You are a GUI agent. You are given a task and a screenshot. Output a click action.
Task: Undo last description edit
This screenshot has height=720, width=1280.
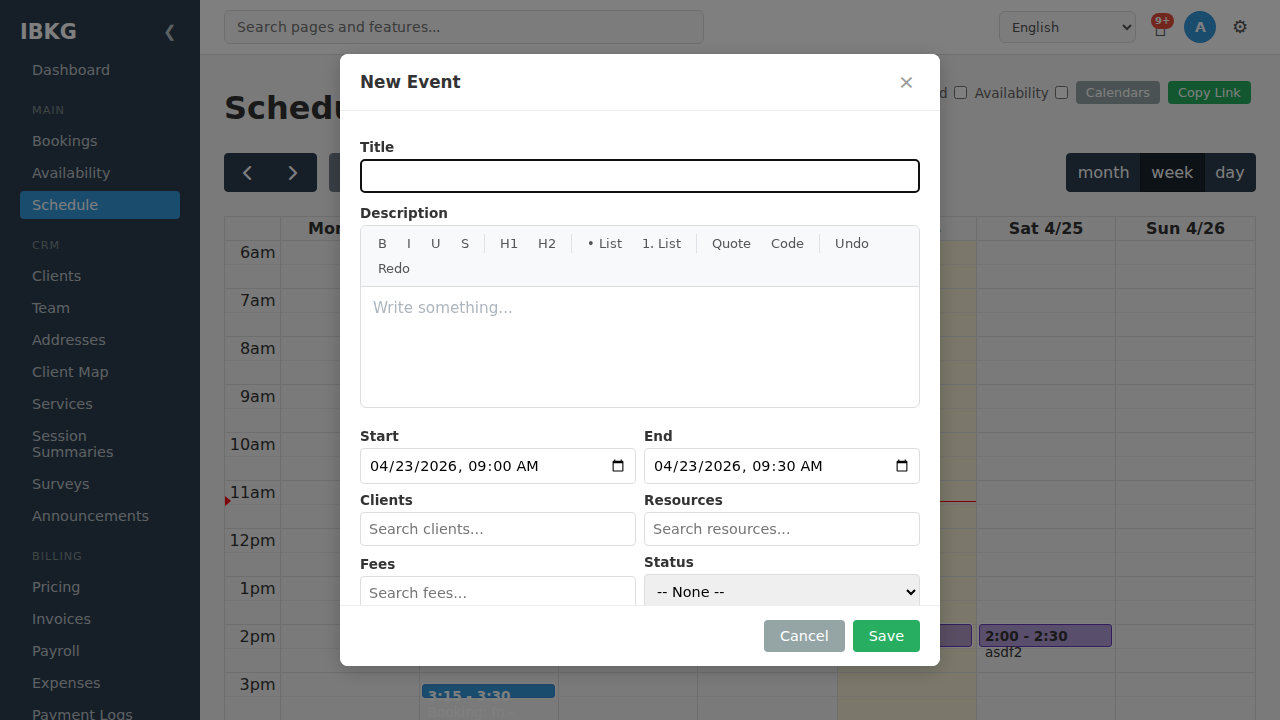(x=852, y=243)
